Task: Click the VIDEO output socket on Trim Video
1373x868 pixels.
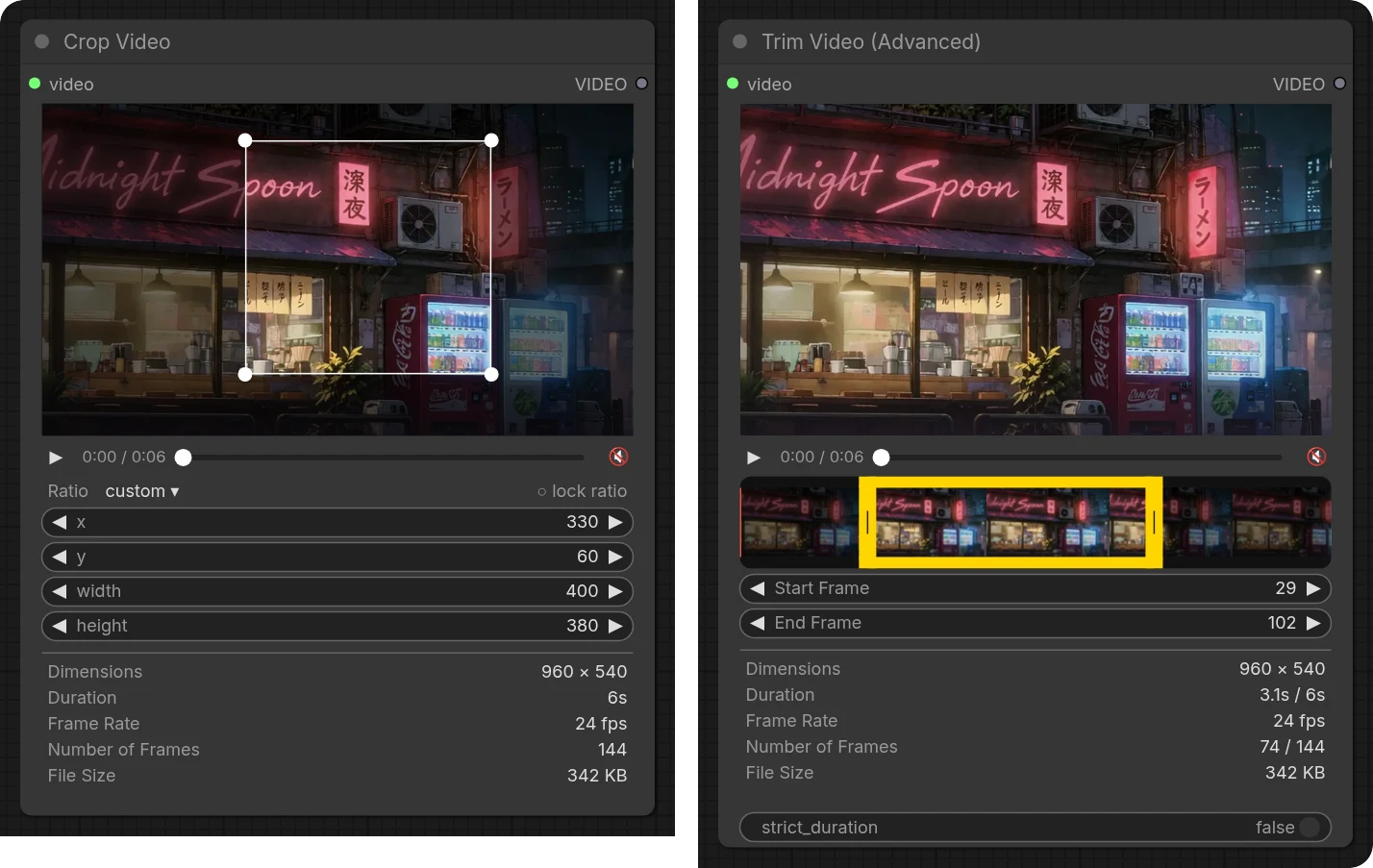Action: coord(1340,84)
